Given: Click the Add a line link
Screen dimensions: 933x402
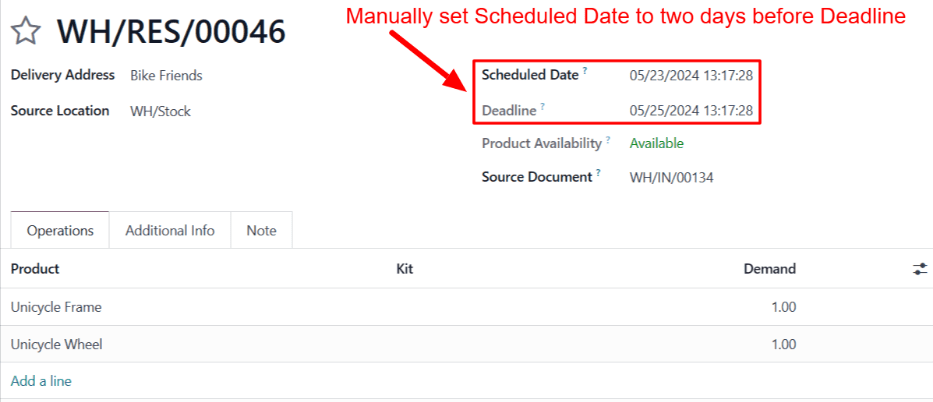Looking at the screenshot, I should (41, 381).
